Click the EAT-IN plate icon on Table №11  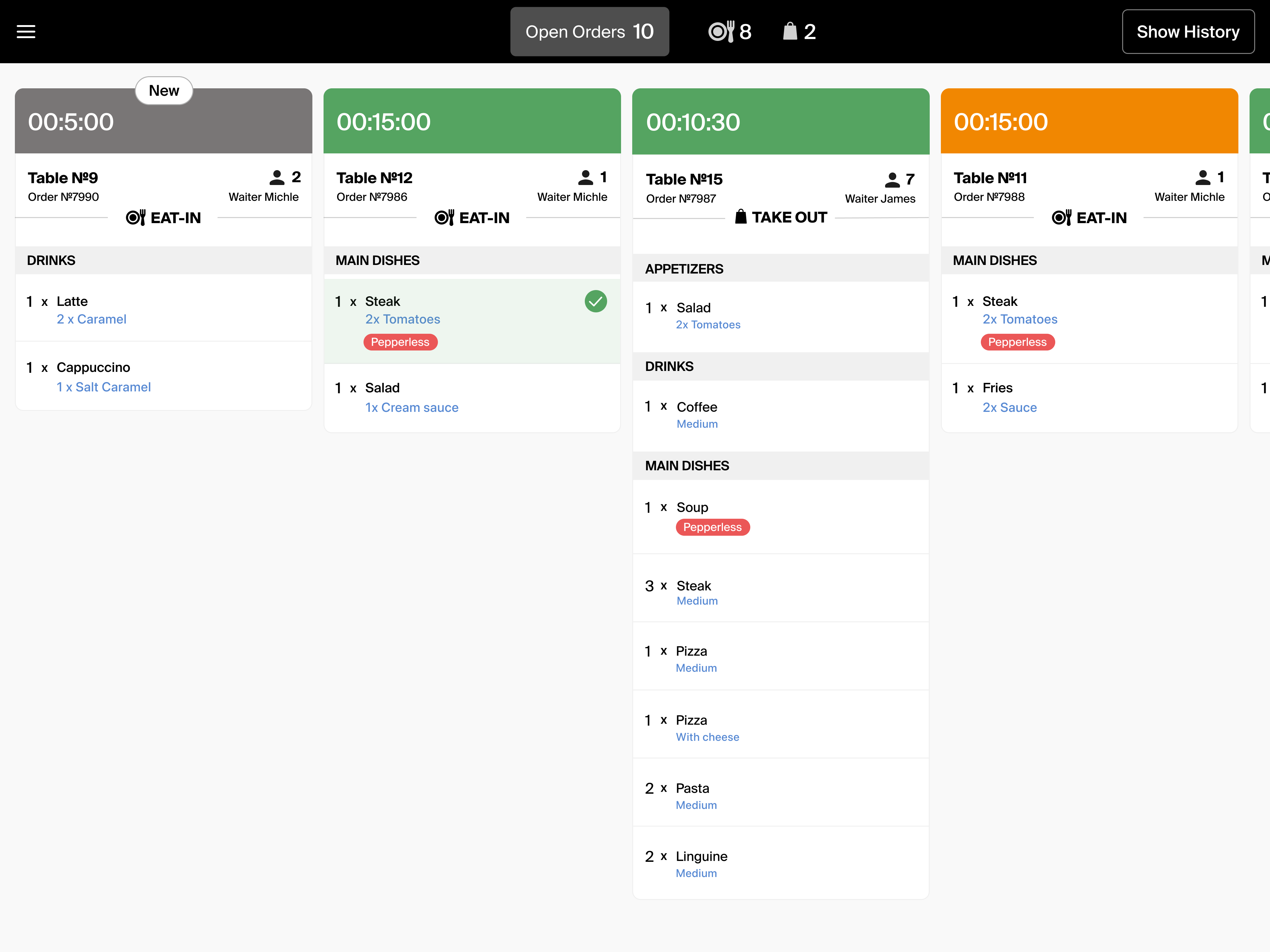(1061, 218)
